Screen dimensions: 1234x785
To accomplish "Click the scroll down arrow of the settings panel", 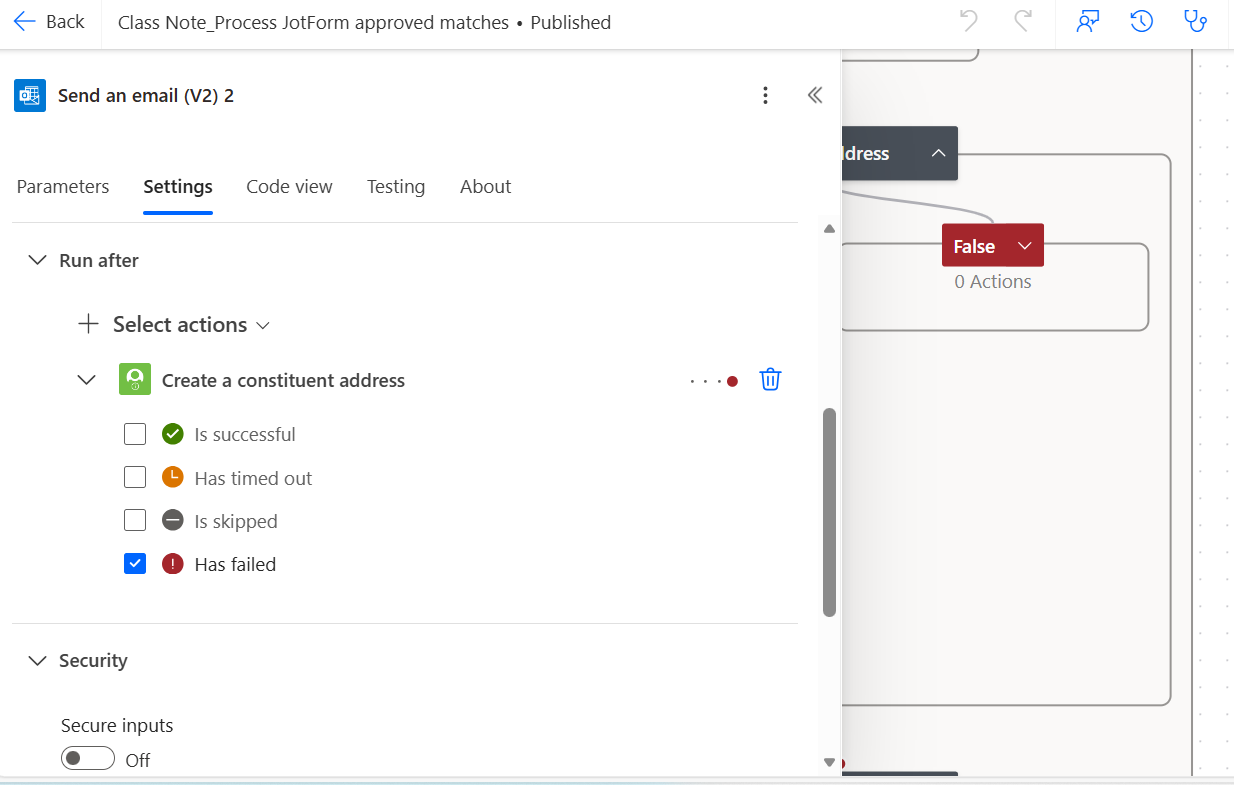I will point(829,762).
